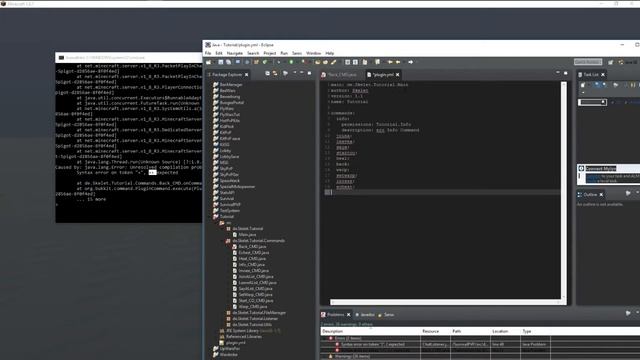Select Referenced Libraries node
Screen dimensions: 640x360
pyautogui.click(x=240, y=337)
